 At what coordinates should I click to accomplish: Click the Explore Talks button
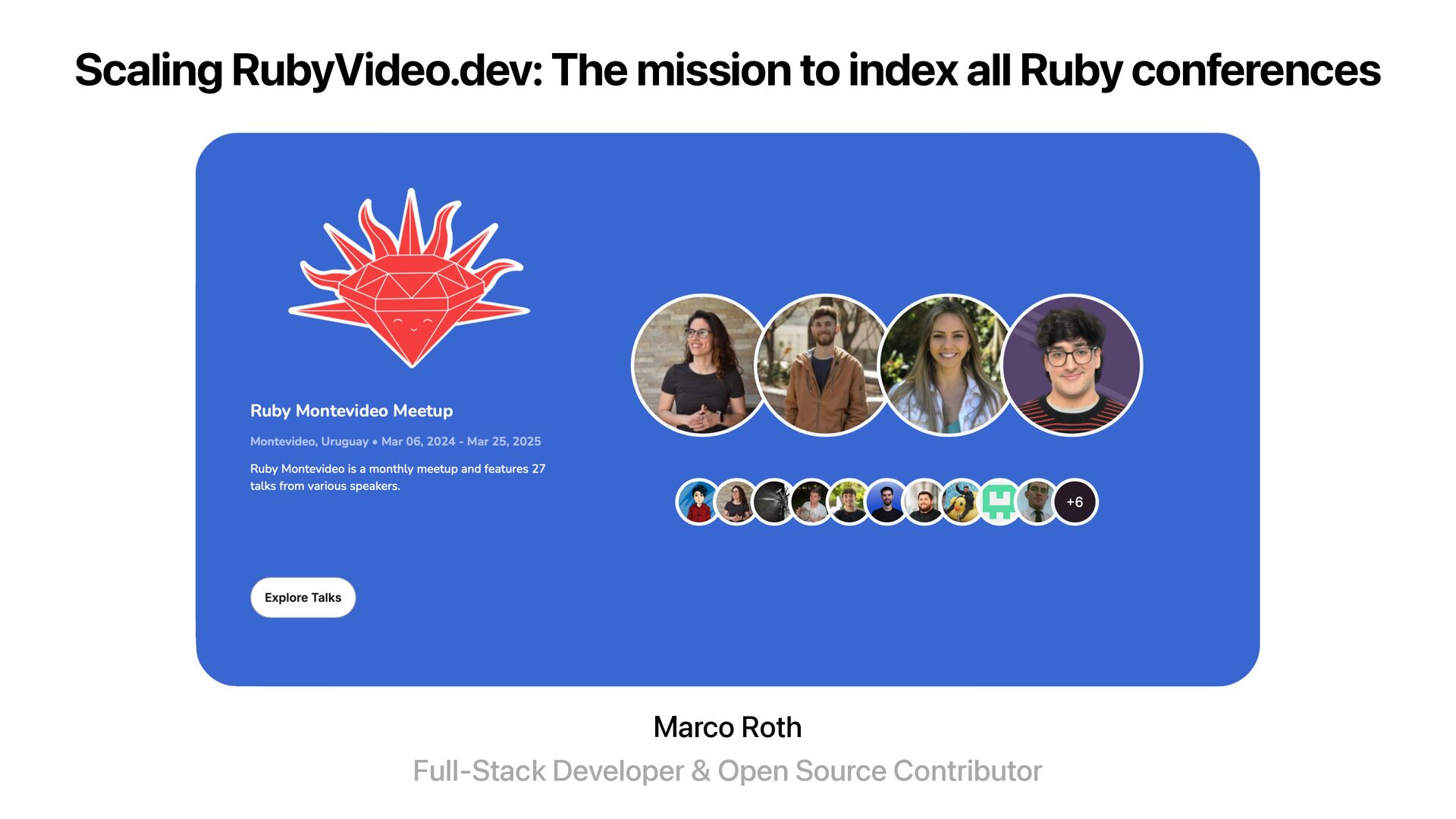(x=303, y=598)
